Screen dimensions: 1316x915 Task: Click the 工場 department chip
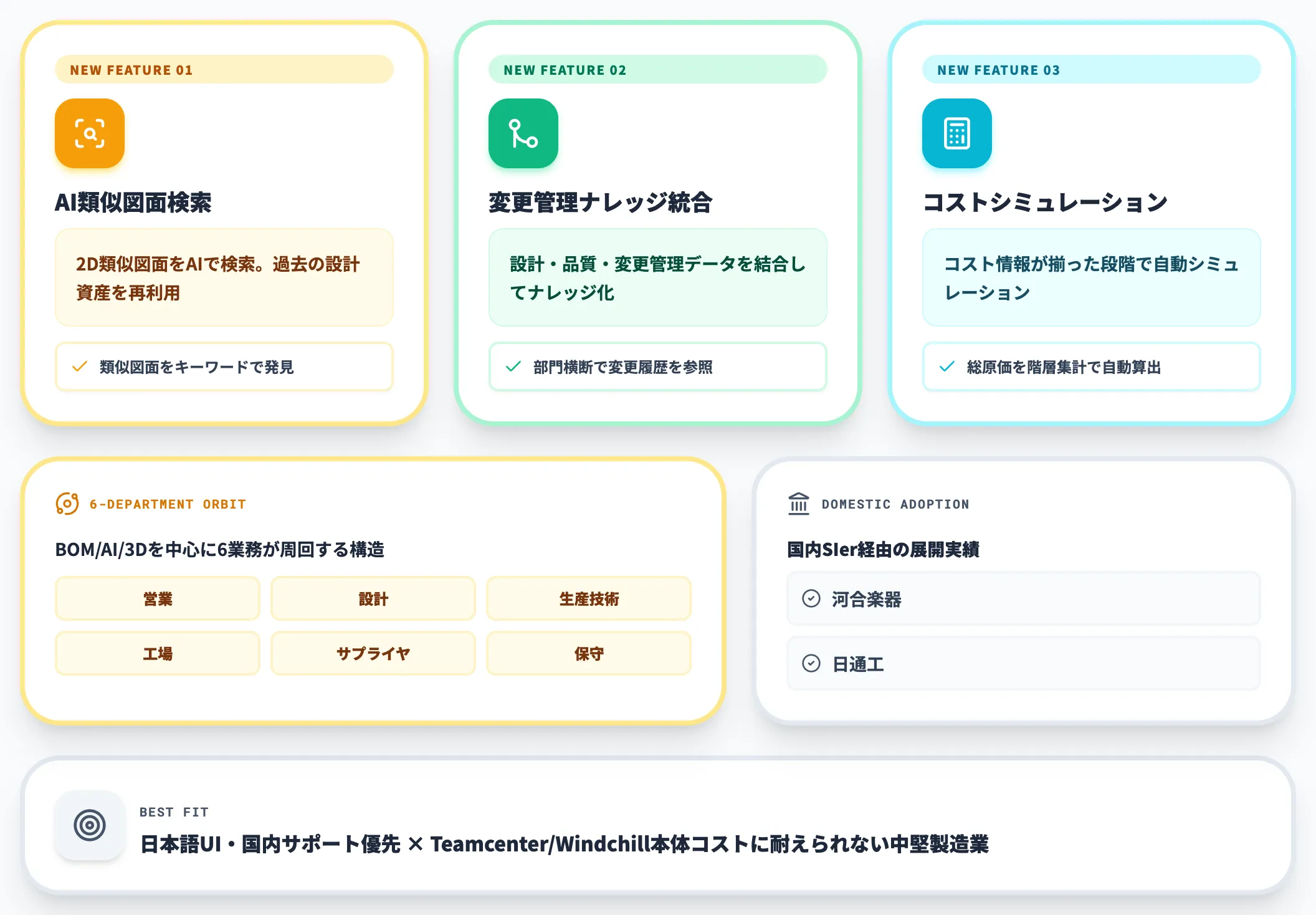click(158, 654)
